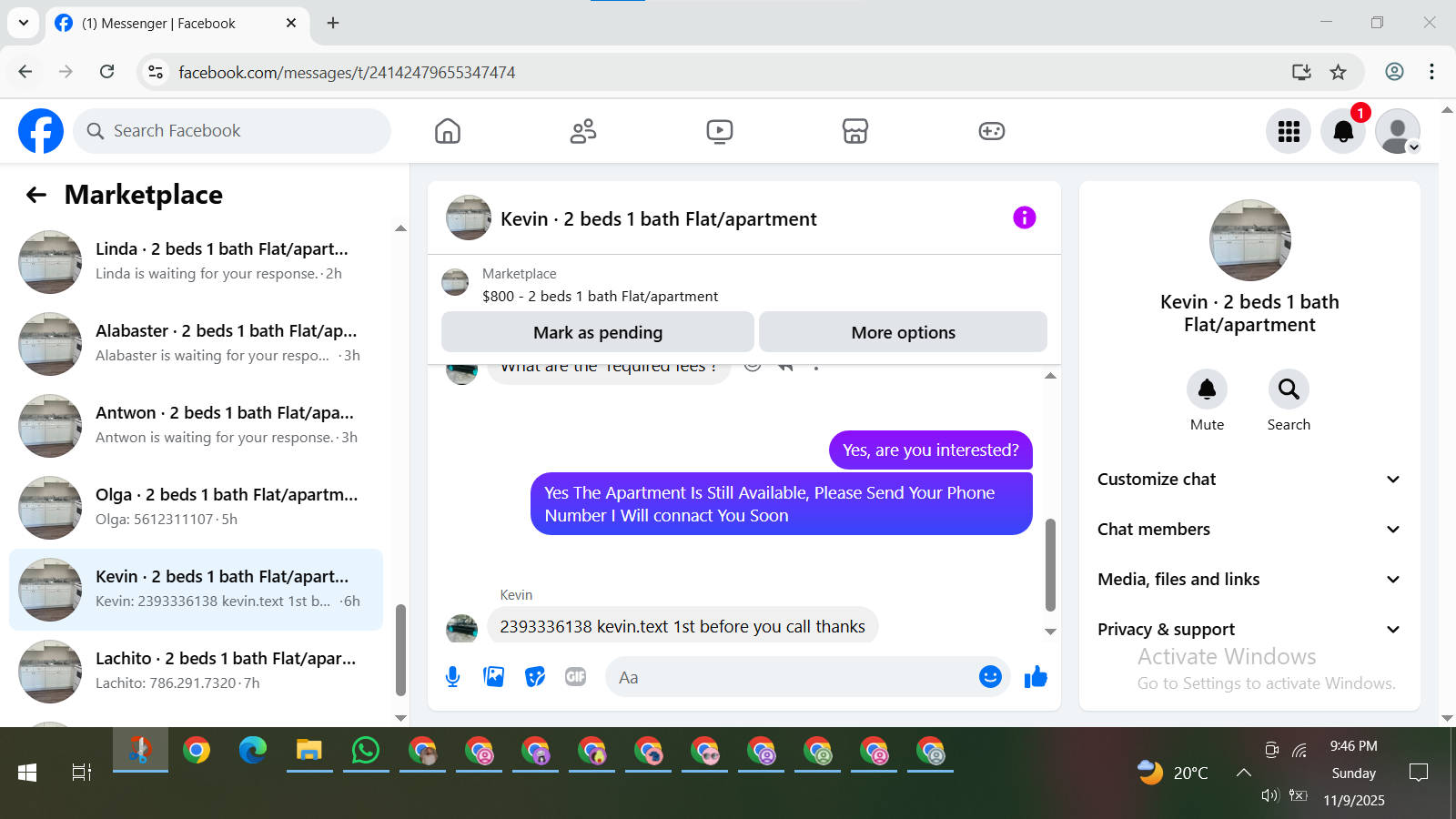Open Facebook Home icon
The width and height of the screenshot is (1456, 819).
tap(448, 131)
